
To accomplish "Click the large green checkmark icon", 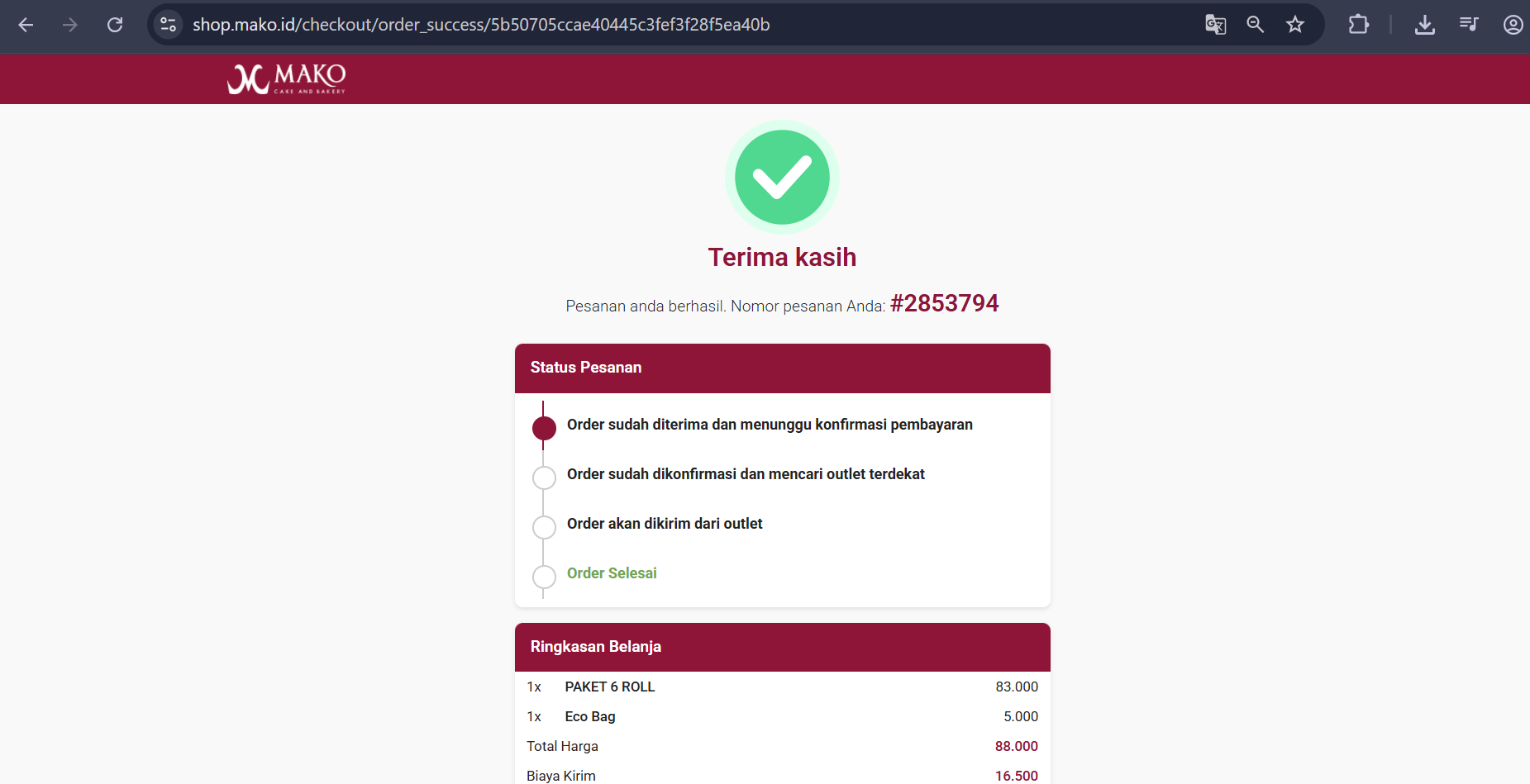I will (782, 178).
